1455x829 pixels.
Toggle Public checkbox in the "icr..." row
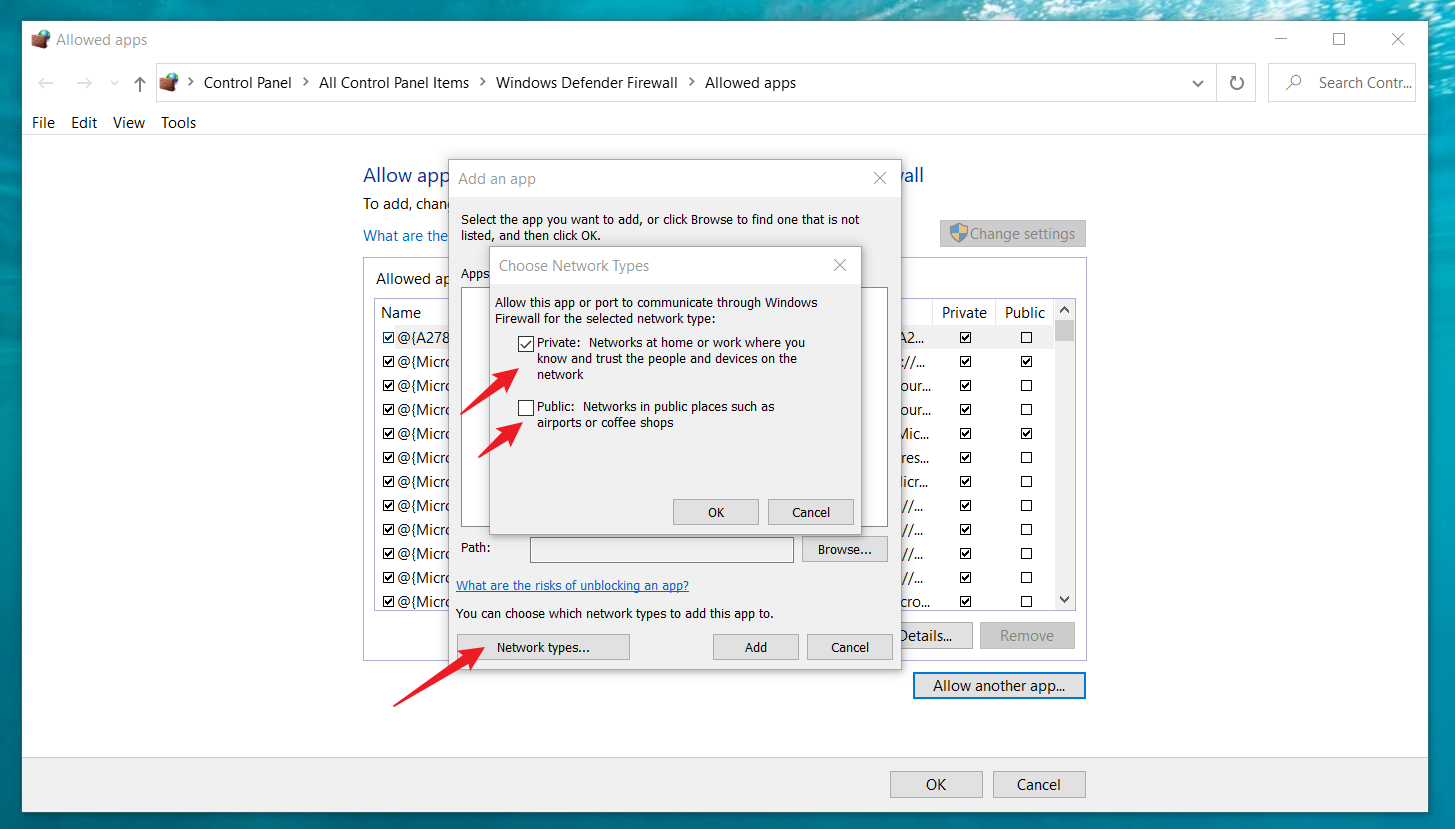pos(1026,482)
